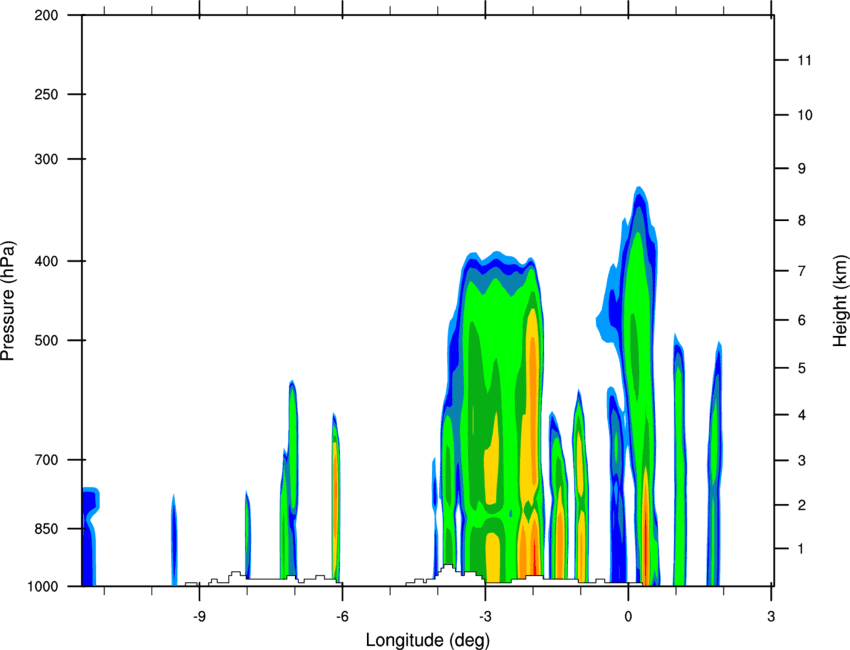Select the 400 pressure tick label
The image size is (850, 650).
(47, 261)
